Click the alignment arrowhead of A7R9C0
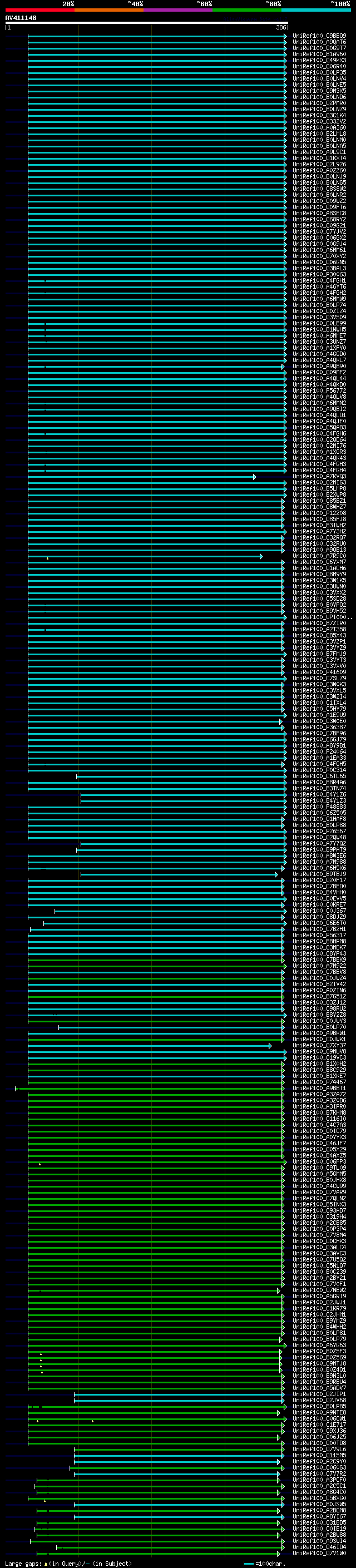The height and width of the screenshot is (1568, 356). point(261,556)
